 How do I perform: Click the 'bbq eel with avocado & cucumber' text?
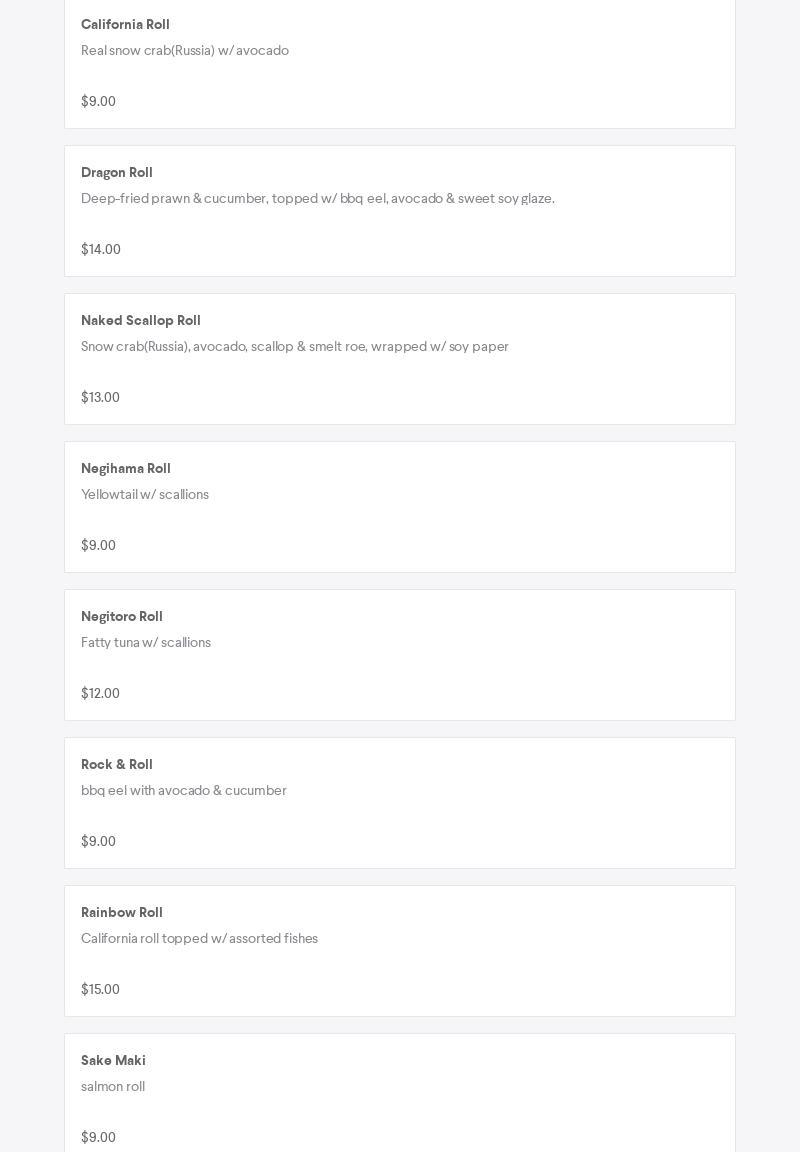pyautogui.click(x=184, y=791)
